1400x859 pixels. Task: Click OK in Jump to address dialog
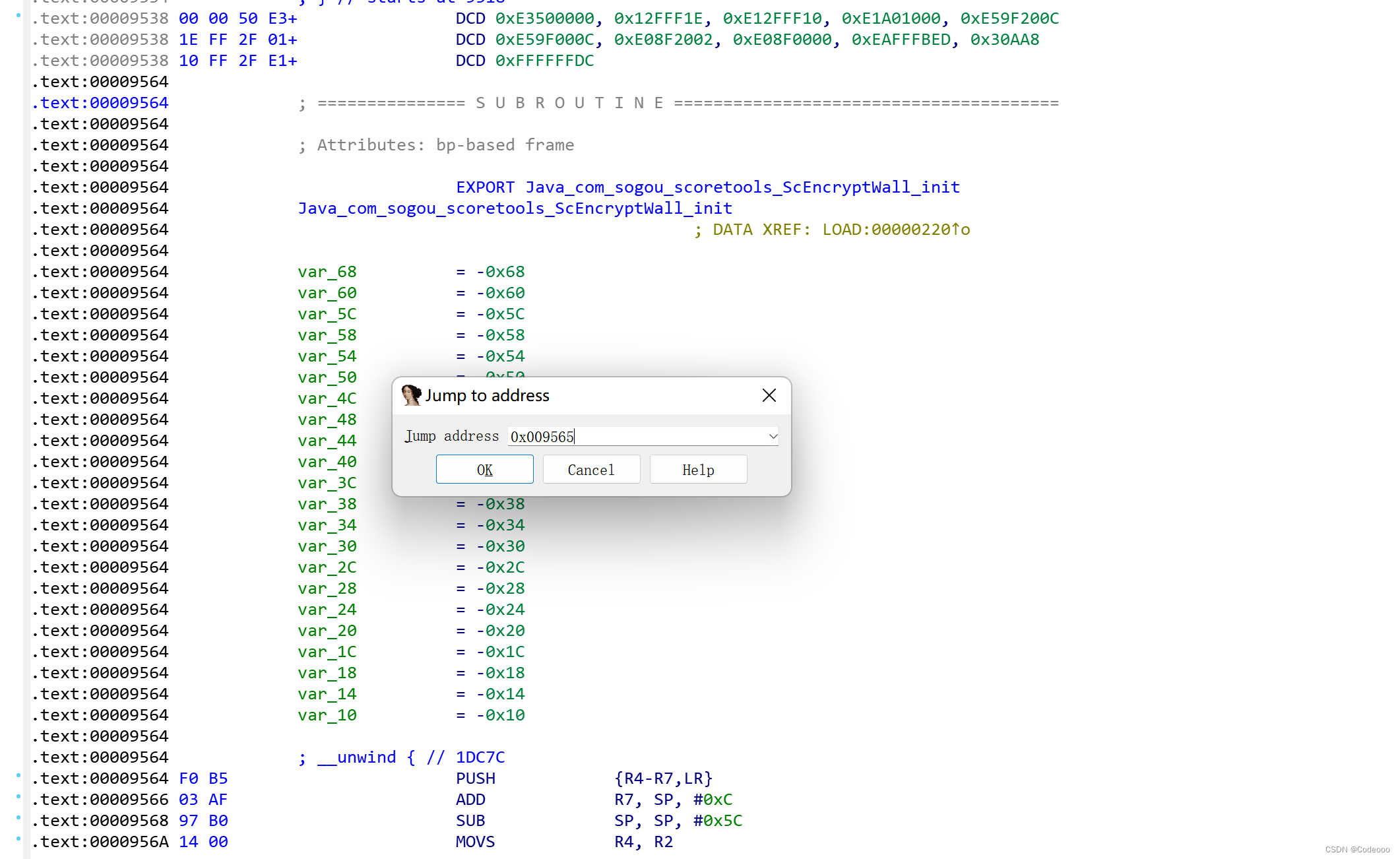pyautogui.click(x=484, y=470)
